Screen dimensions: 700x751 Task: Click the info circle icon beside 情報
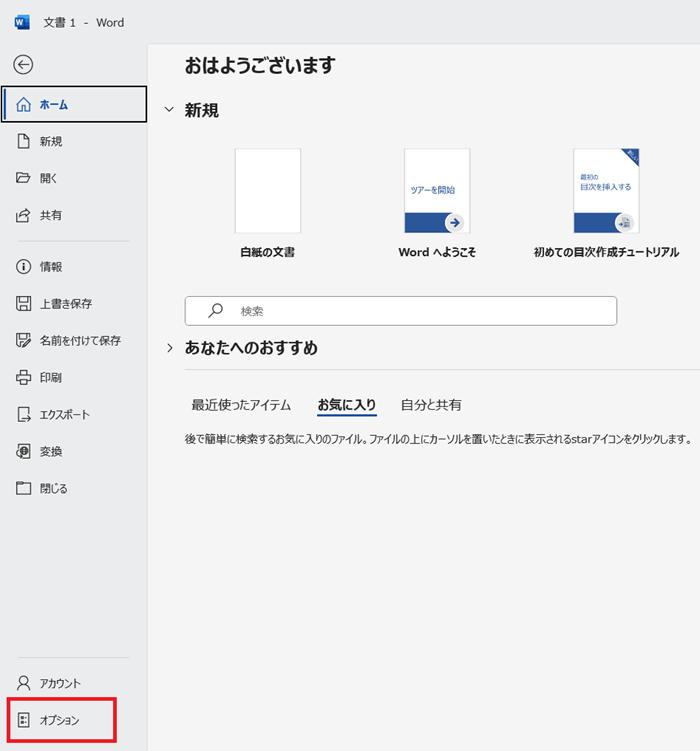[23, 266]
